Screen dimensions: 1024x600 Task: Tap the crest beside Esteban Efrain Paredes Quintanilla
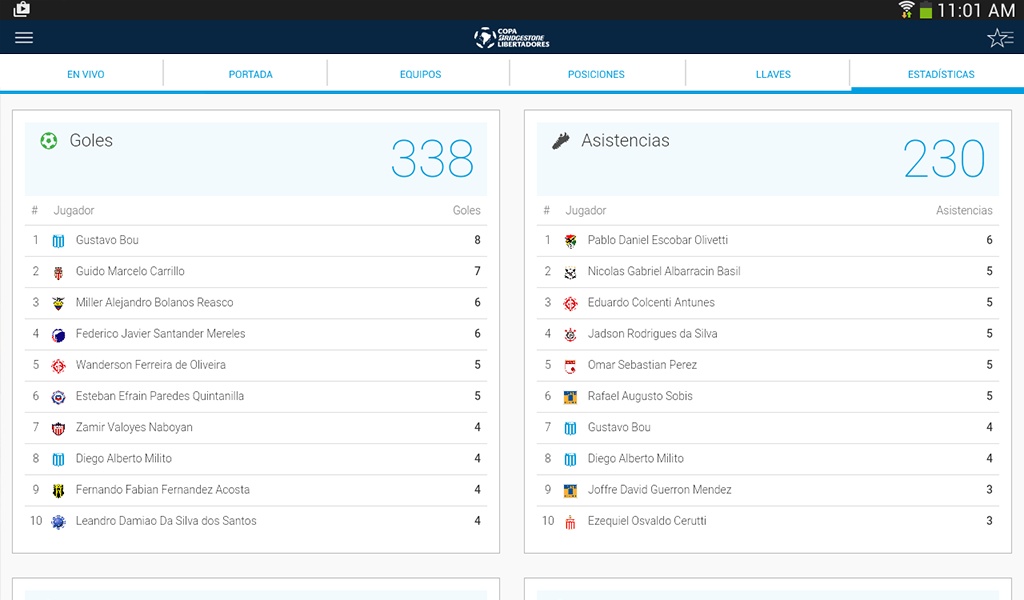click(58, 397)
